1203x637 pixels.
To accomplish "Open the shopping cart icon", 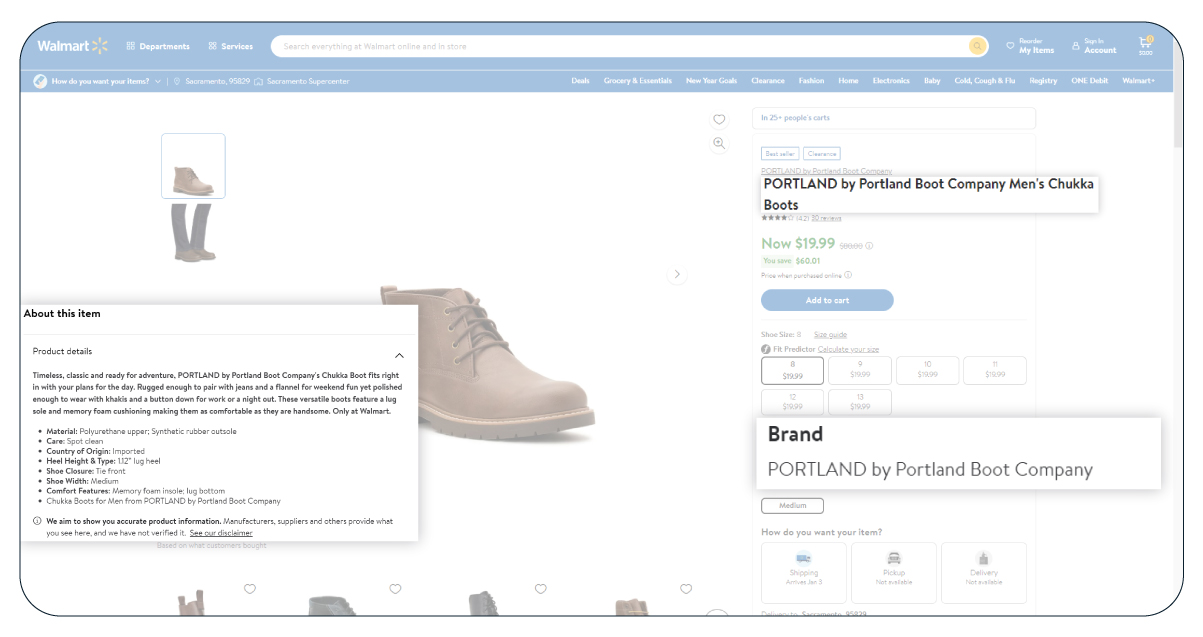I will [x=1145, y=45].
